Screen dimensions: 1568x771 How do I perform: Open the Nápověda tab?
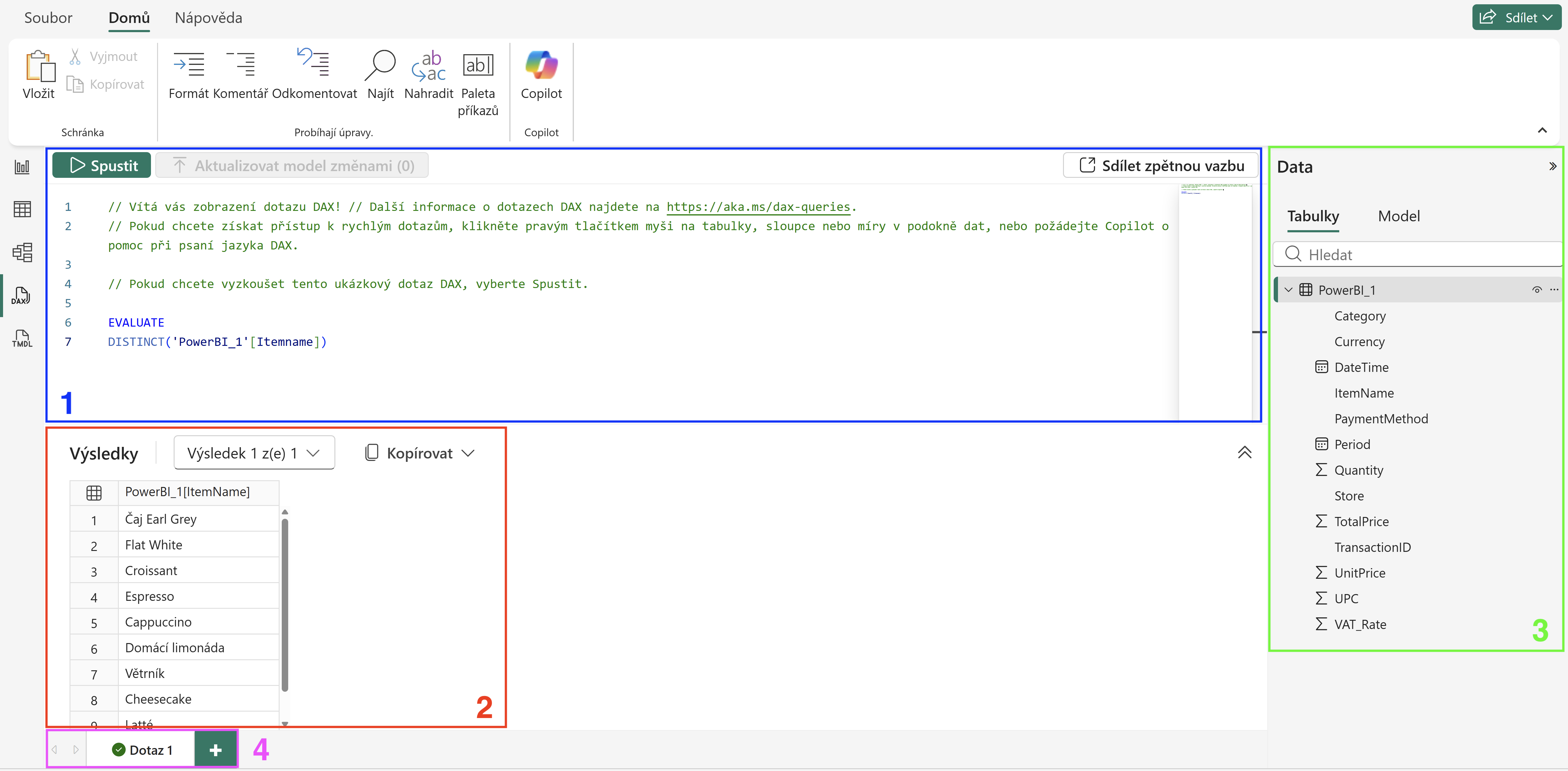tap(208, 18)
